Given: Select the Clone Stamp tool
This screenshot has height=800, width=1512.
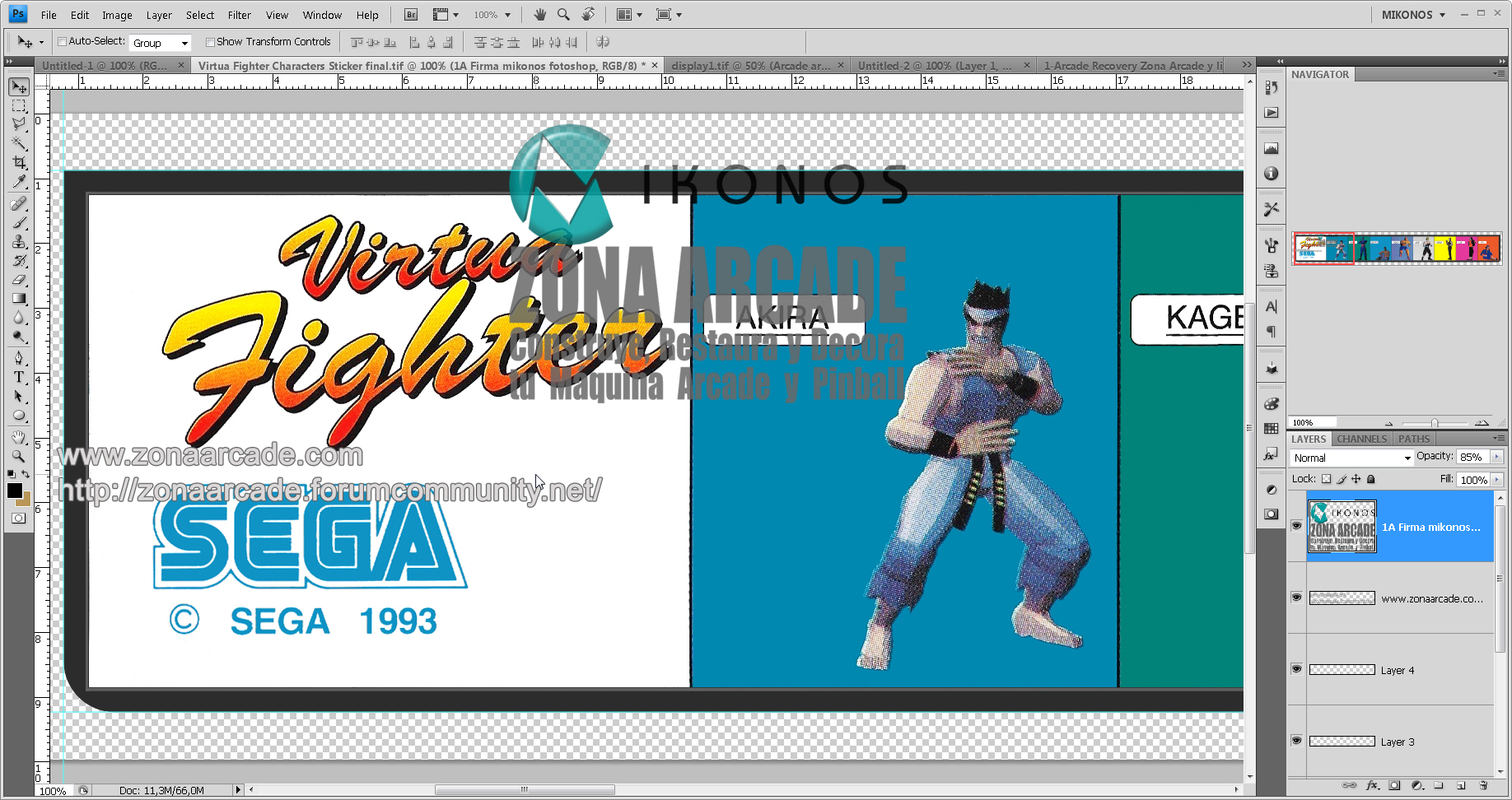Looking at the screenshot, I should (x=19, y=242).
